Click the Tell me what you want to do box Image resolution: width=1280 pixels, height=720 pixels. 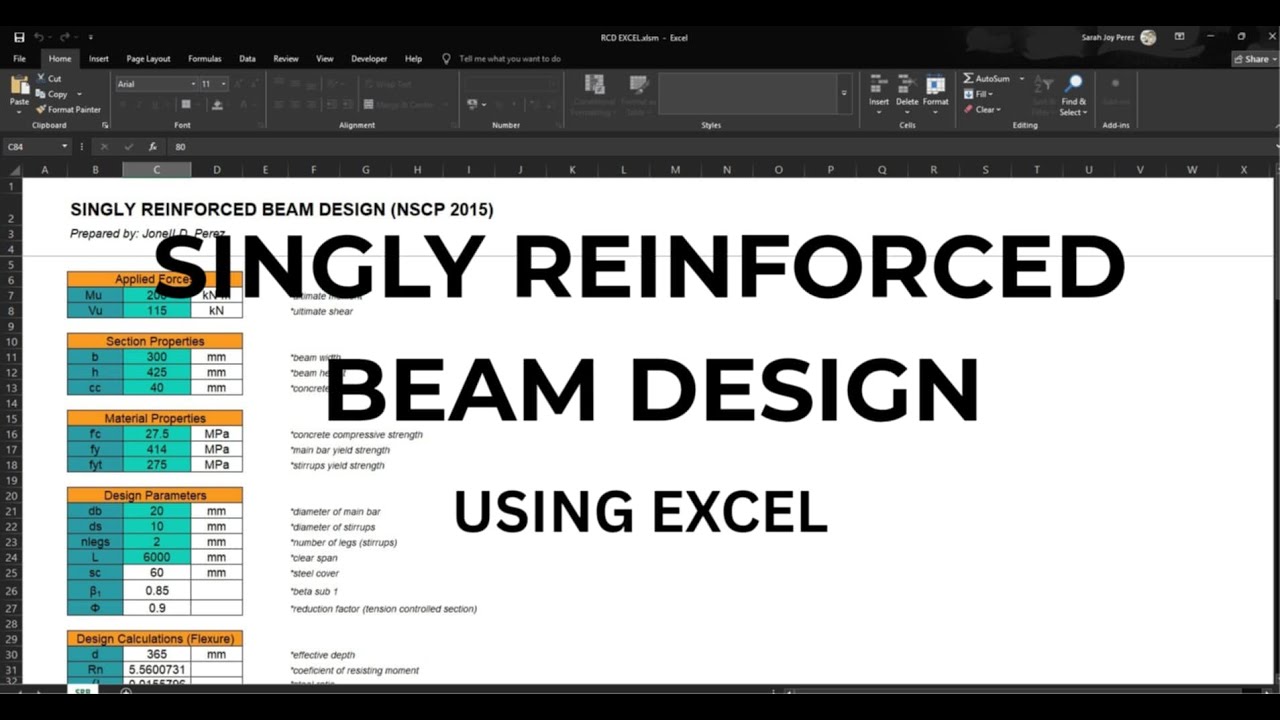(x=510, y=59)
